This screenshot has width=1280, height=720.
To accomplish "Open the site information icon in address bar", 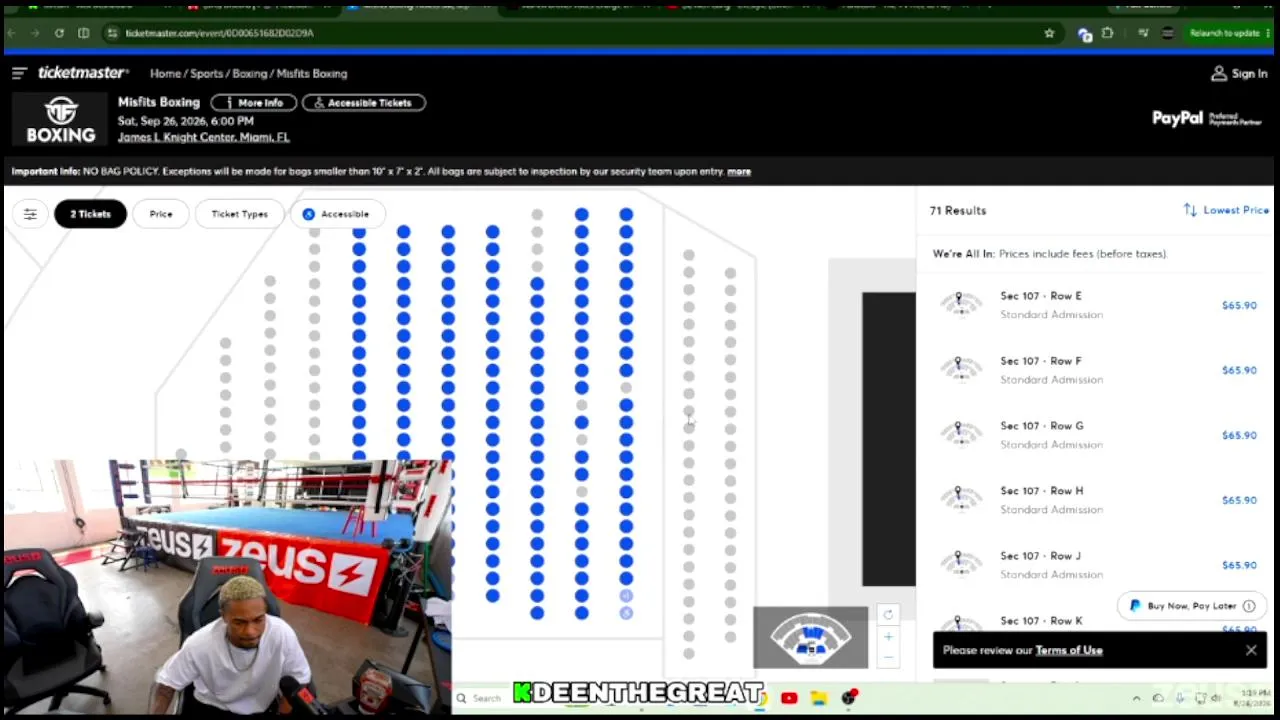I will pyautogui.click(x=112, y=33).
